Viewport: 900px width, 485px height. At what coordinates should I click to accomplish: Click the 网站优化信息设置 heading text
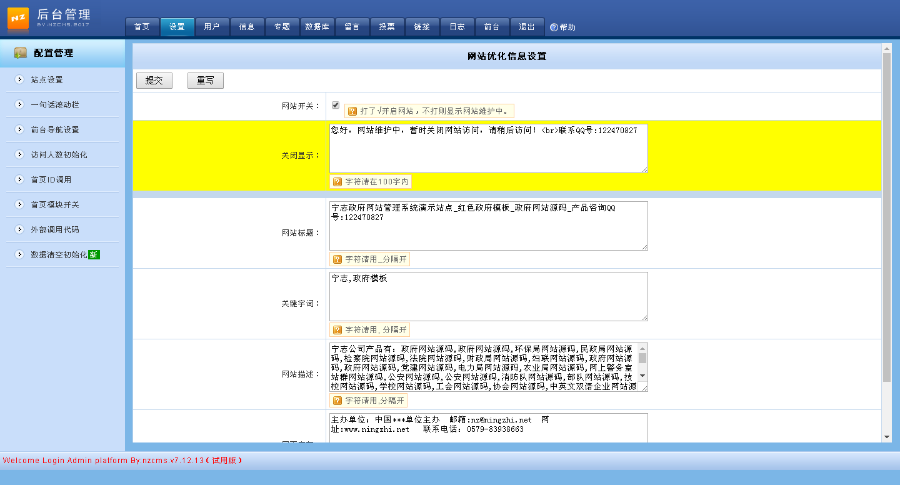507,56
